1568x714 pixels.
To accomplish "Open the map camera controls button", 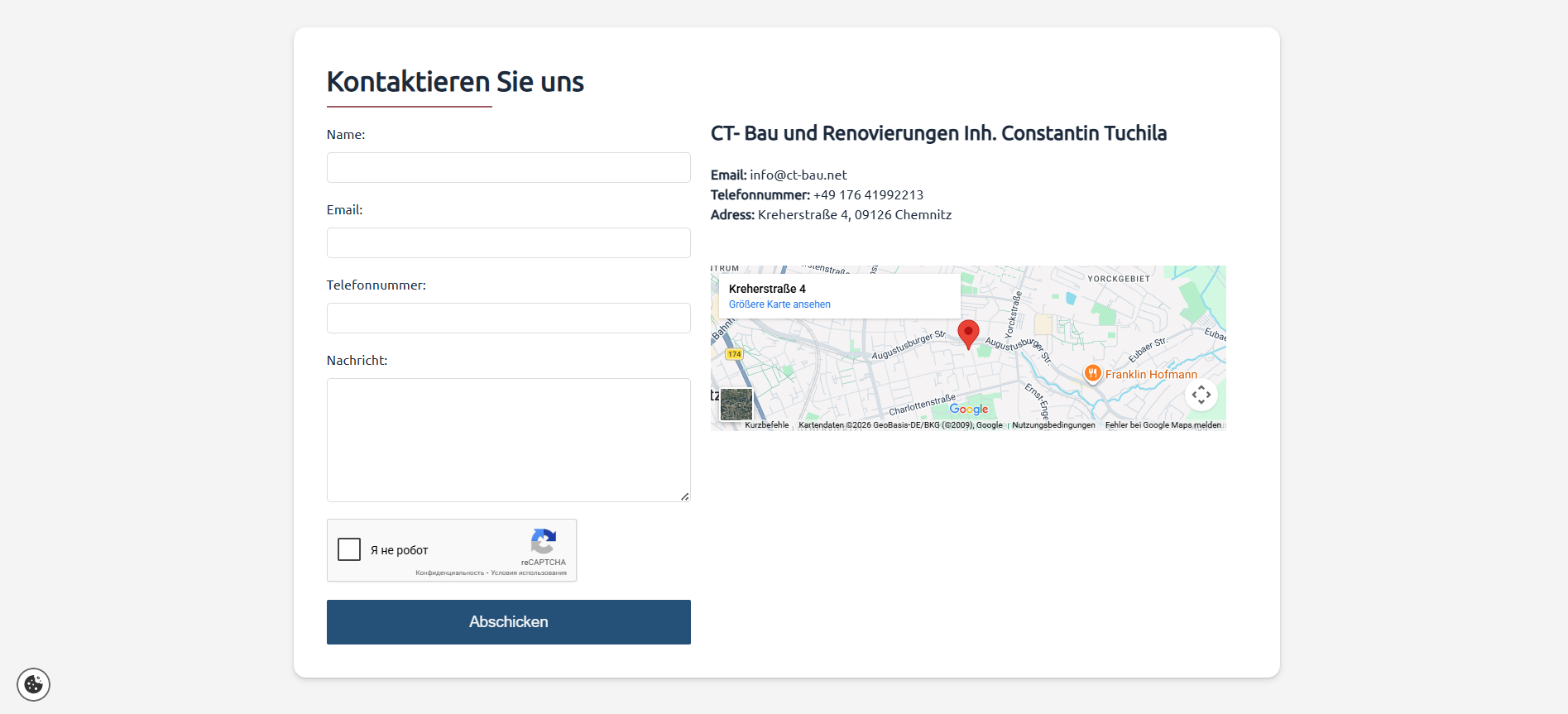I will pos(1201,395).
